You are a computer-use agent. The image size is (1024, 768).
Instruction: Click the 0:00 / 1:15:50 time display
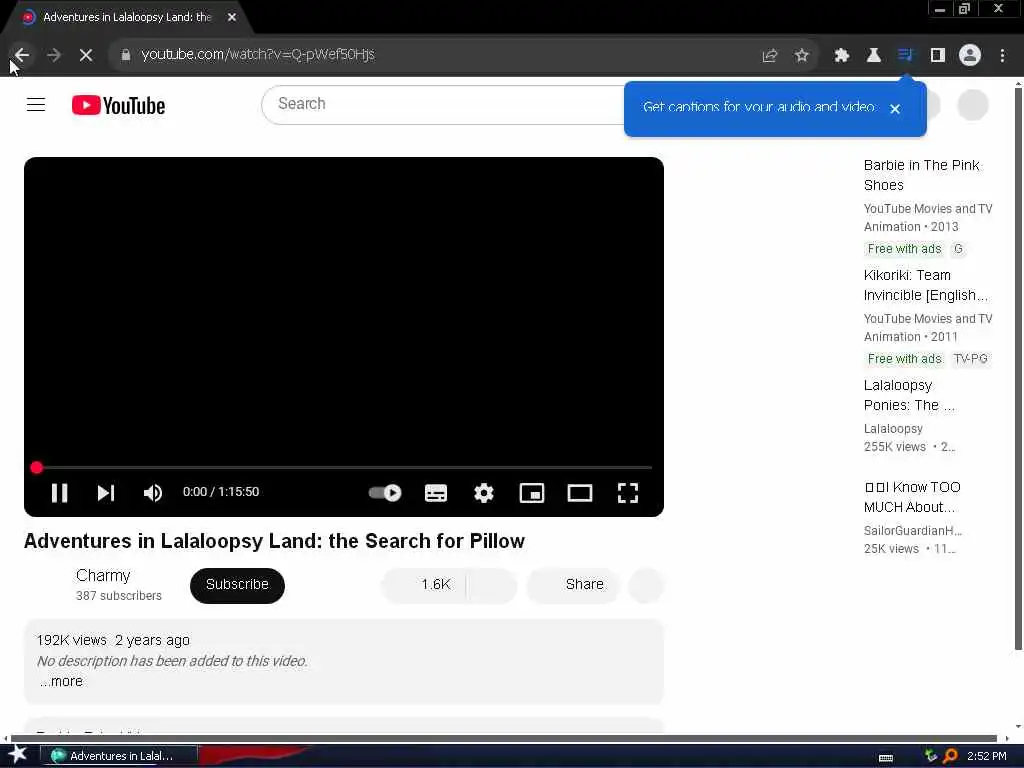click(221, 492)
